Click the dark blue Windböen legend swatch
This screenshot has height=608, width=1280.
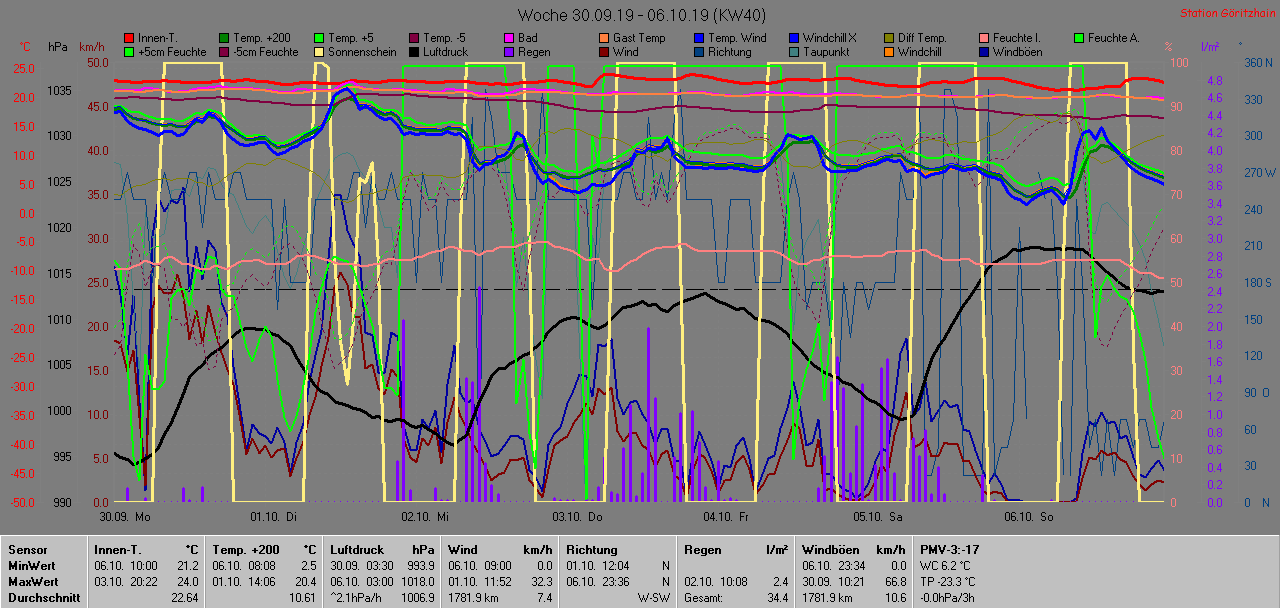point(984,51)
